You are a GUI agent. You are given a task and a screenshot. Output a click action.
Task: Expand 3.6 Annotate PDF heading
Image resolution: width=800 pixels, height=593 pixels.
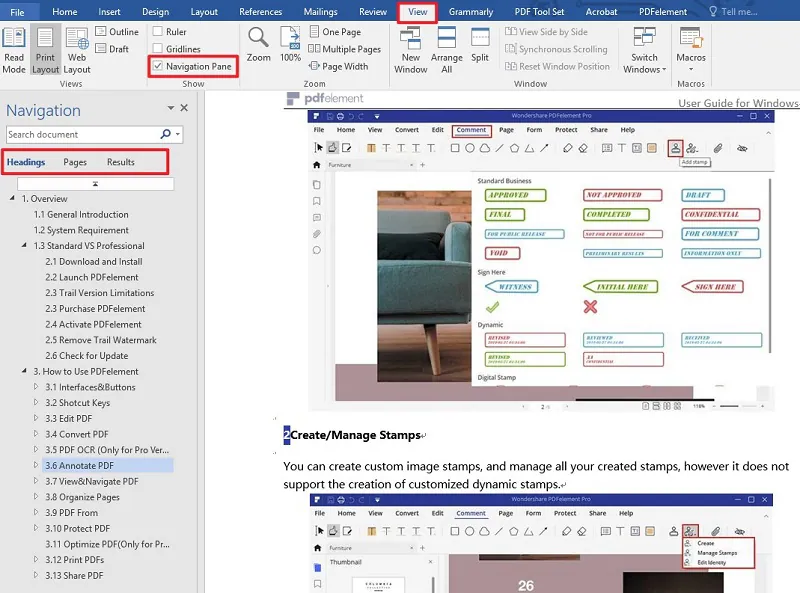pos(36,465)
